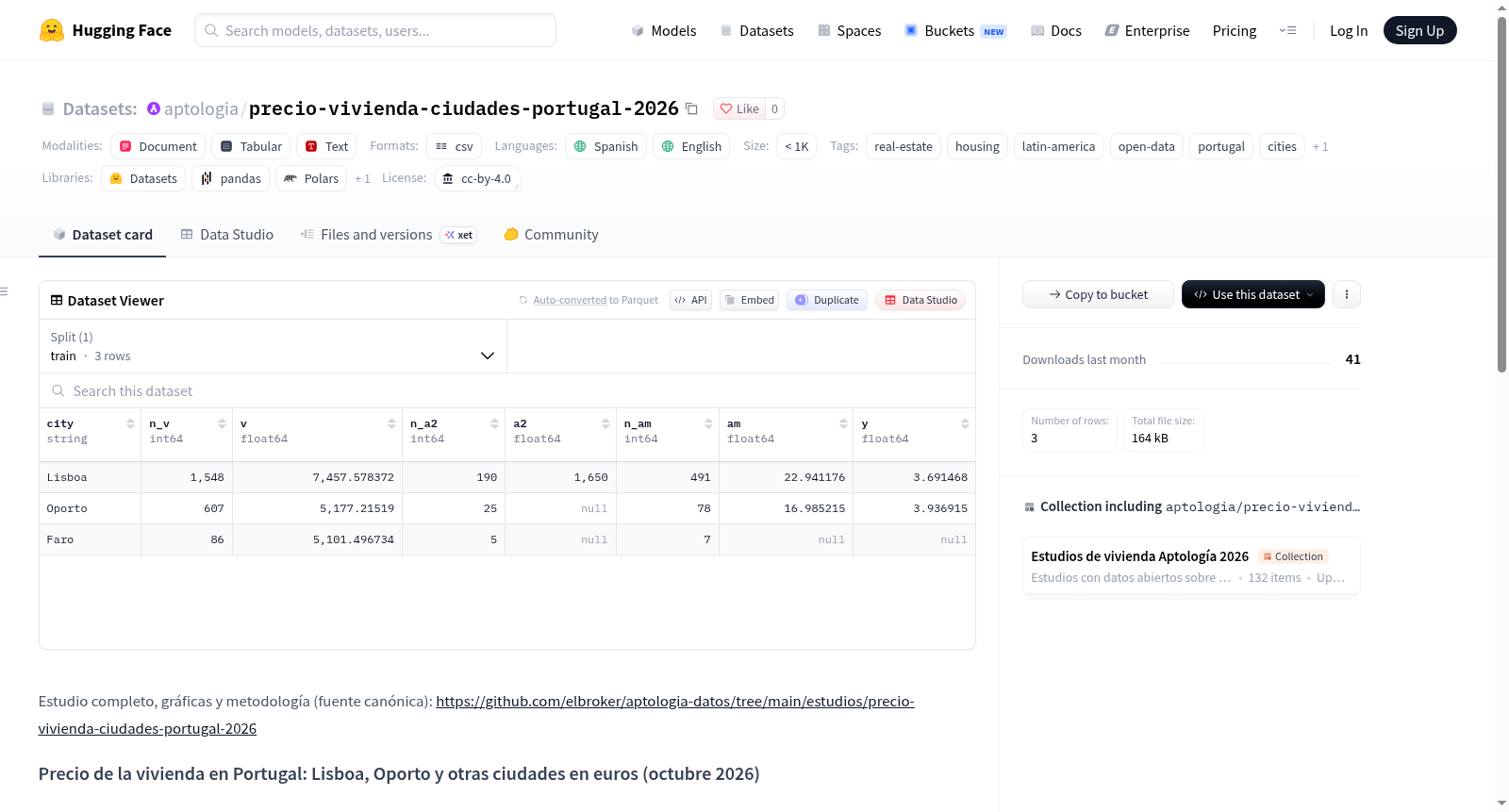Focus the search models, datasets, users field
The image size is (1509, 812).
pos(375,30)
